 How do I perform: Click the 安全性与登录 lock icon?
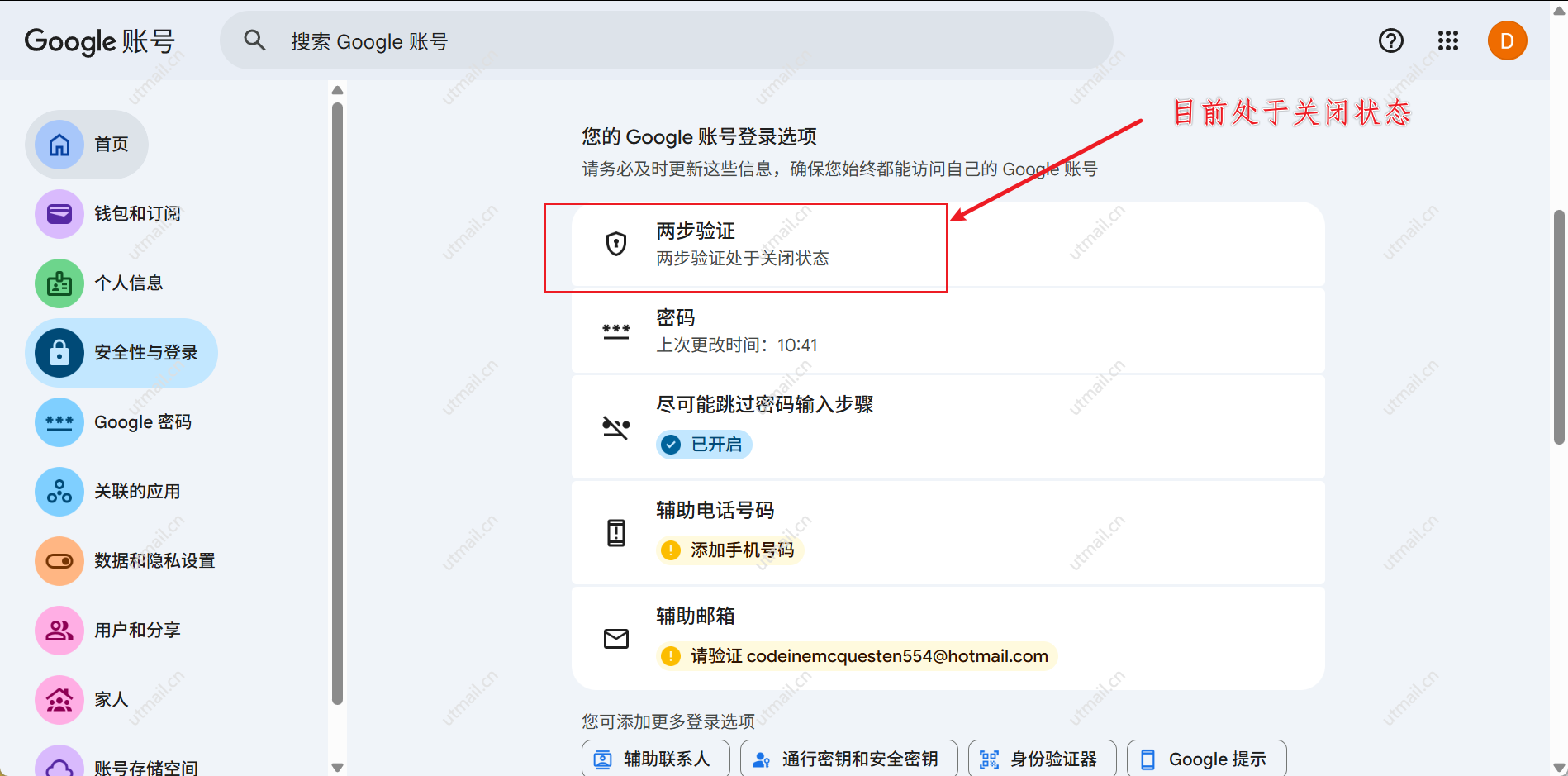point(59,353)
